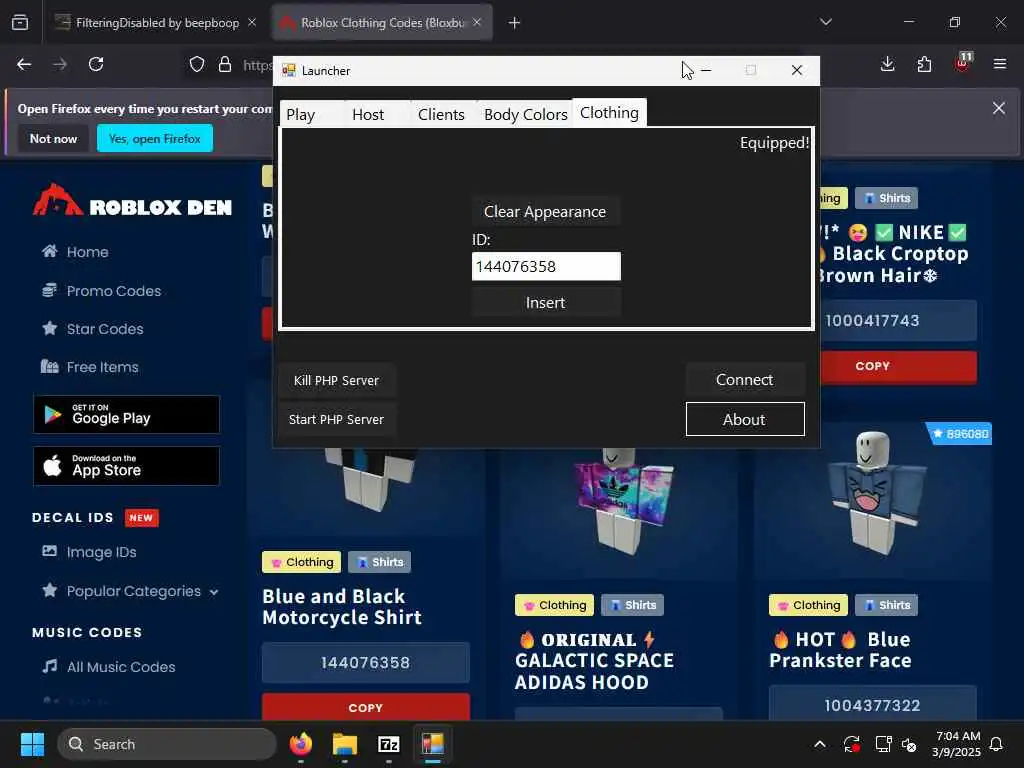
Task: Click code 144076358 on the webpage
Action: [366, 662]
